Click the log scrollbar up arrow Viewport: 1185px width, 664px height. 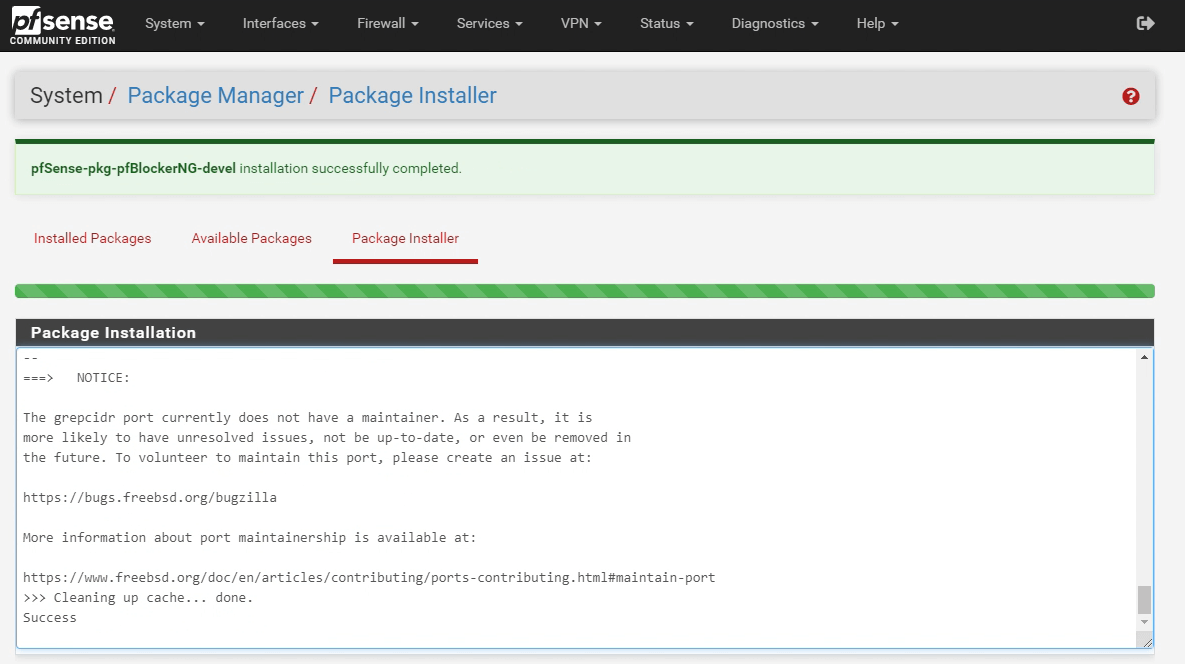1144,357
